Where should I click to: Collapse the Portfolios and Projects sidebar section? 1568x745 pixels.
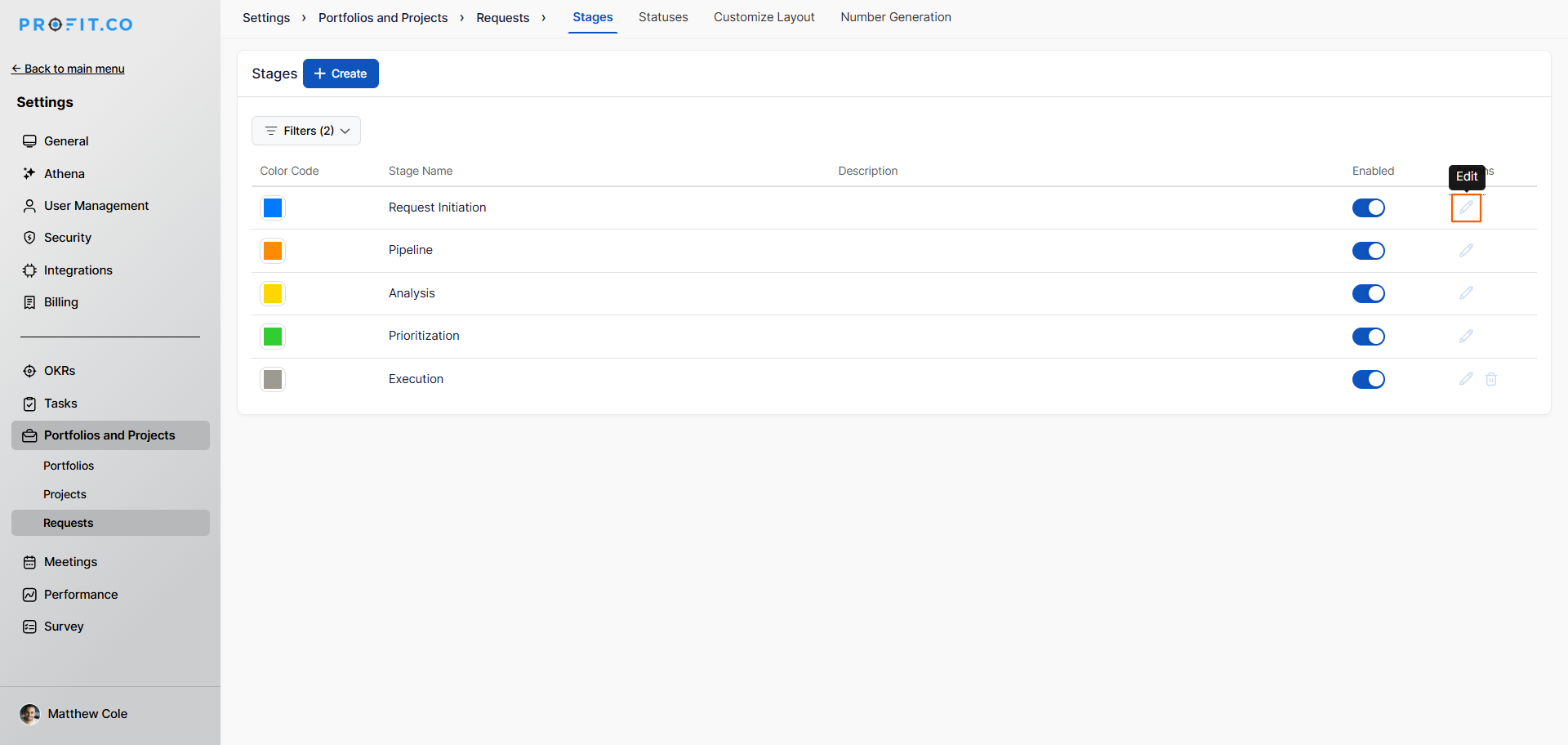coord(109,435)
